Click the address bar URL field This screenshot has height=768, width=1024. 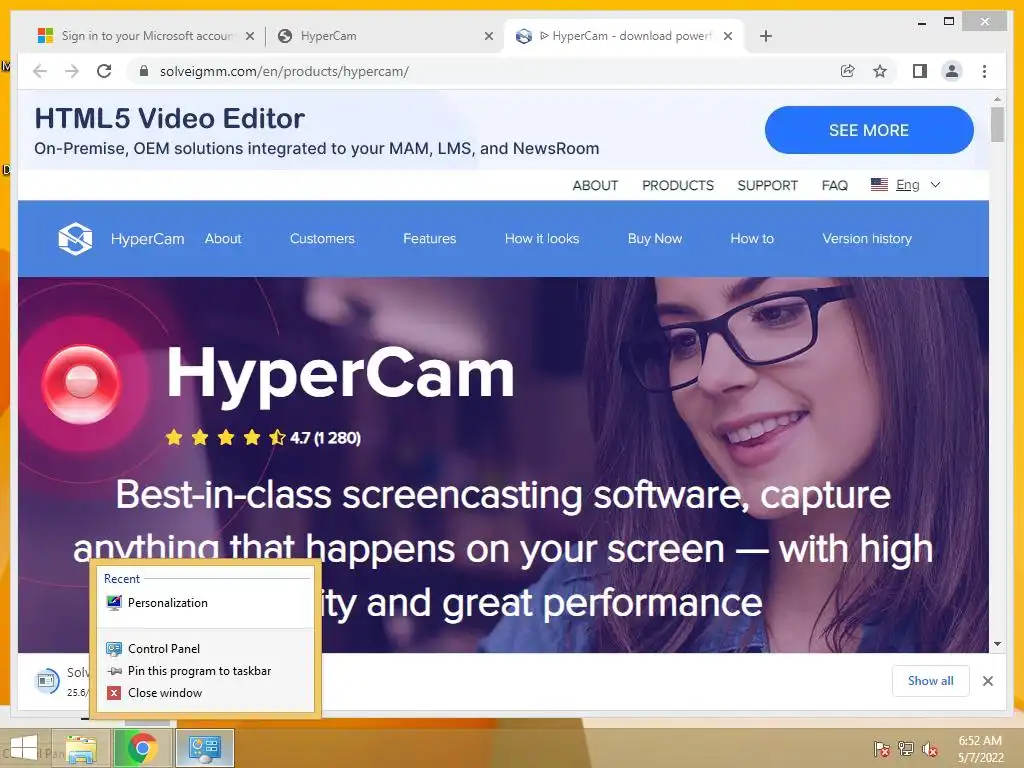(x=483, y=71)
